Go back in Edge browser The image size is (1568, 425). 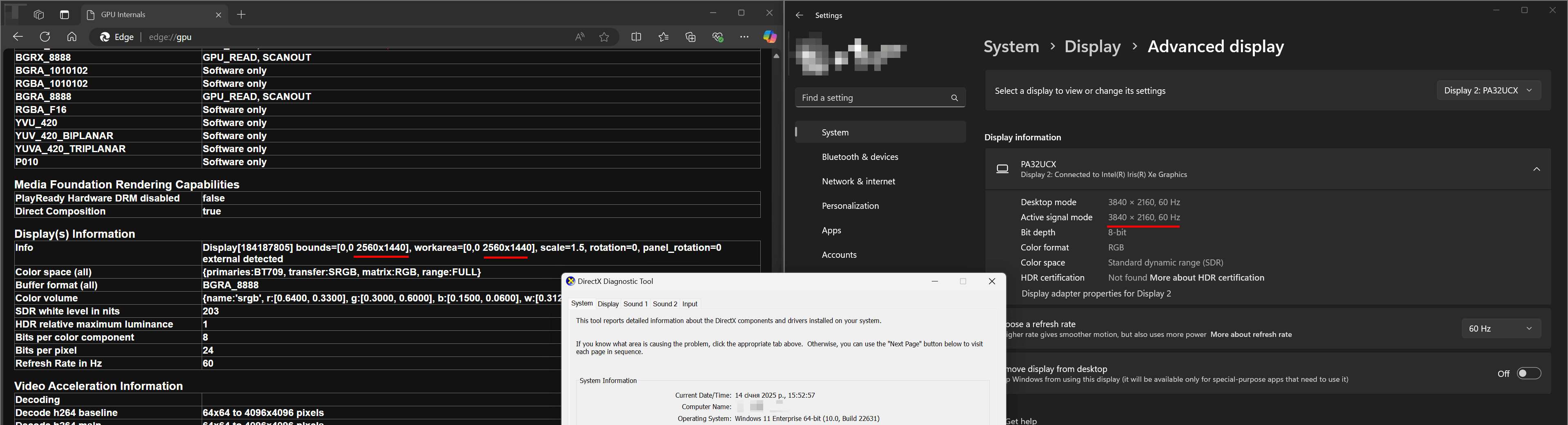coord(18,37)
